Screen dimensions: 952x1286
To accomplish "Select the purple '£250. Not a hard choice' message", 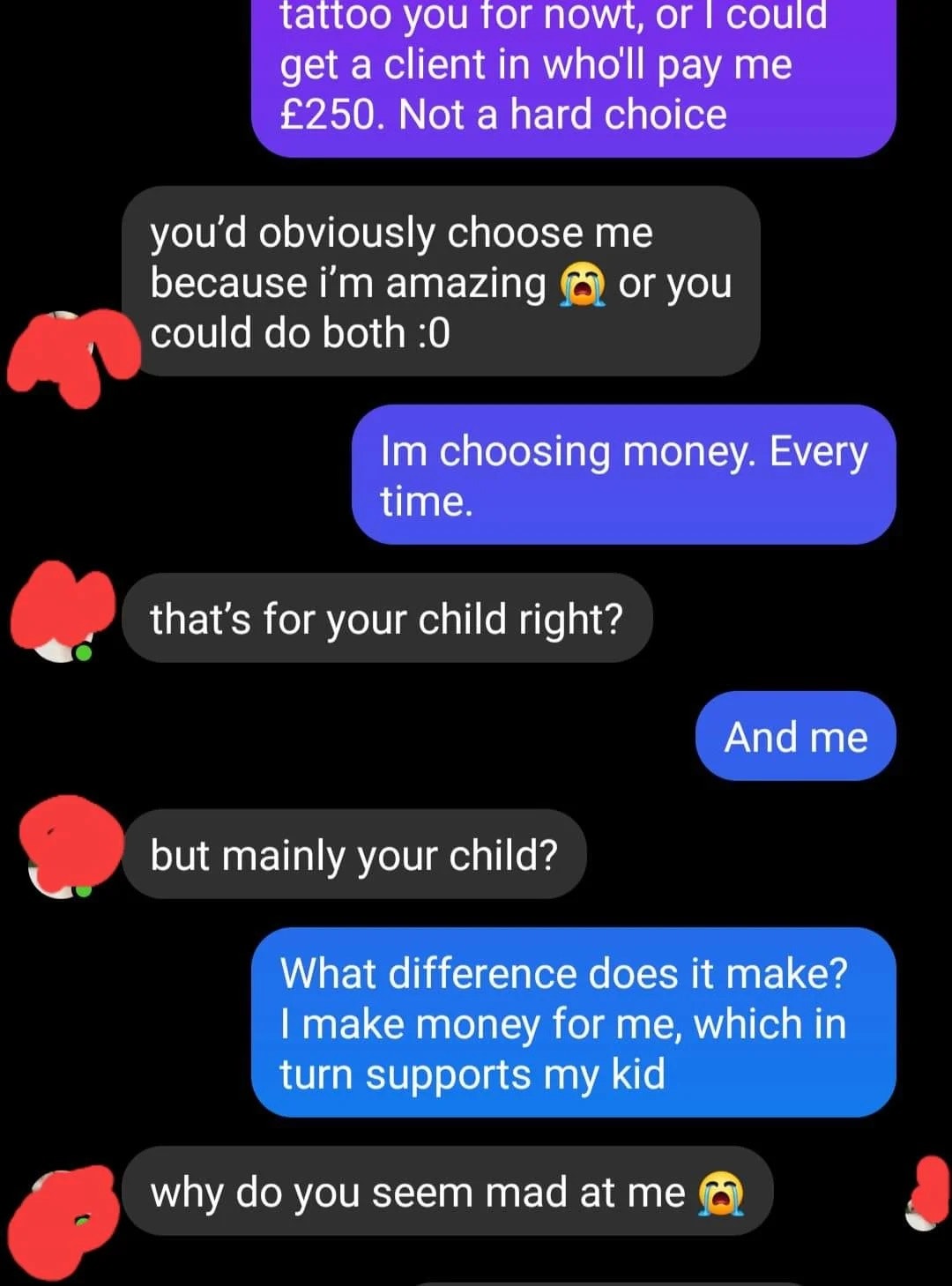I will pos(574,78).
